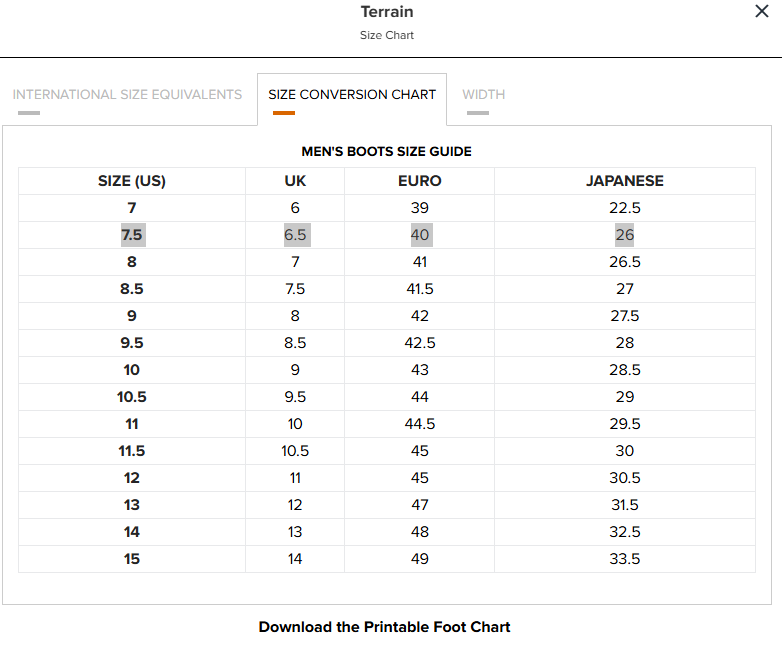Switch to International Size Equivalents tab
Viewport: 782px width, 664px height.
coord(127,95)
